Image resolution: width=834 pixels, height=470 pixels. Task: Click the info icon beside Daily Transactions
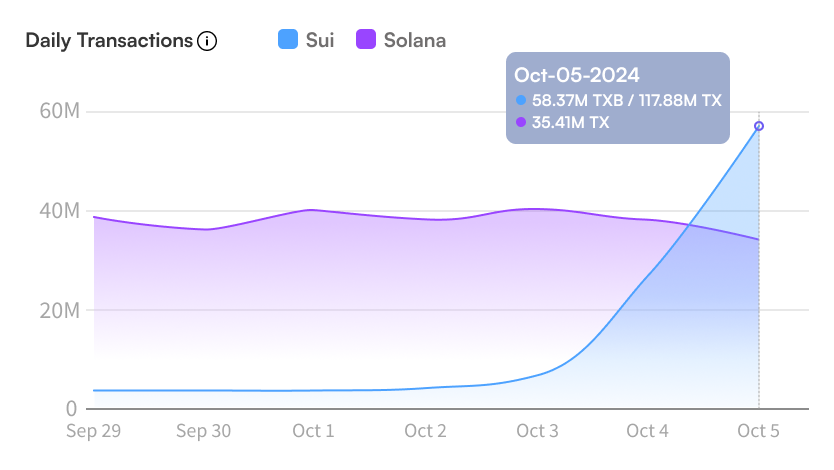pos(207,41)
